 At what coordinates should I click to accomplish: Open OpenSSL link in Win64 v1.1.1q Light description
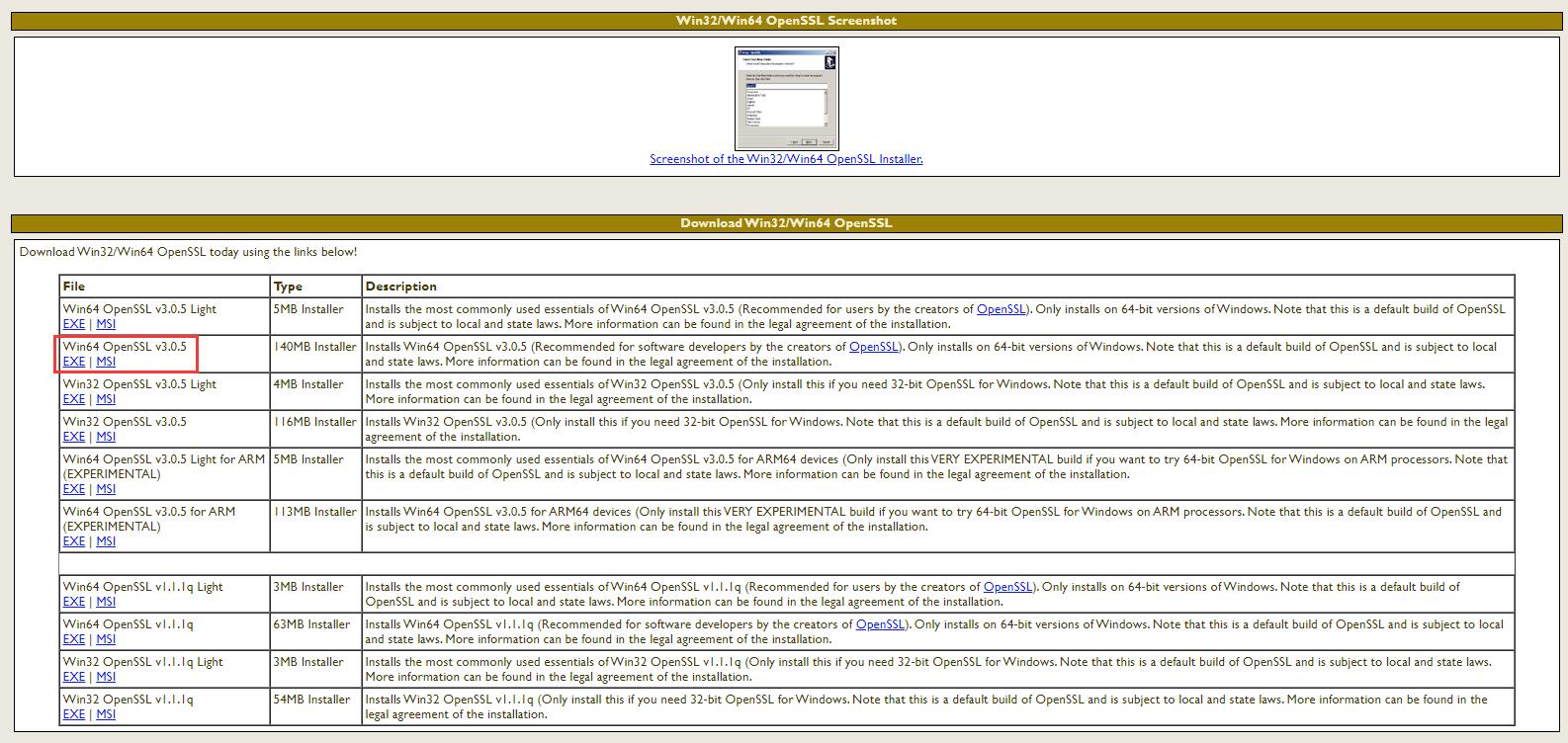pyautogui.click(x=1007, y=587)
